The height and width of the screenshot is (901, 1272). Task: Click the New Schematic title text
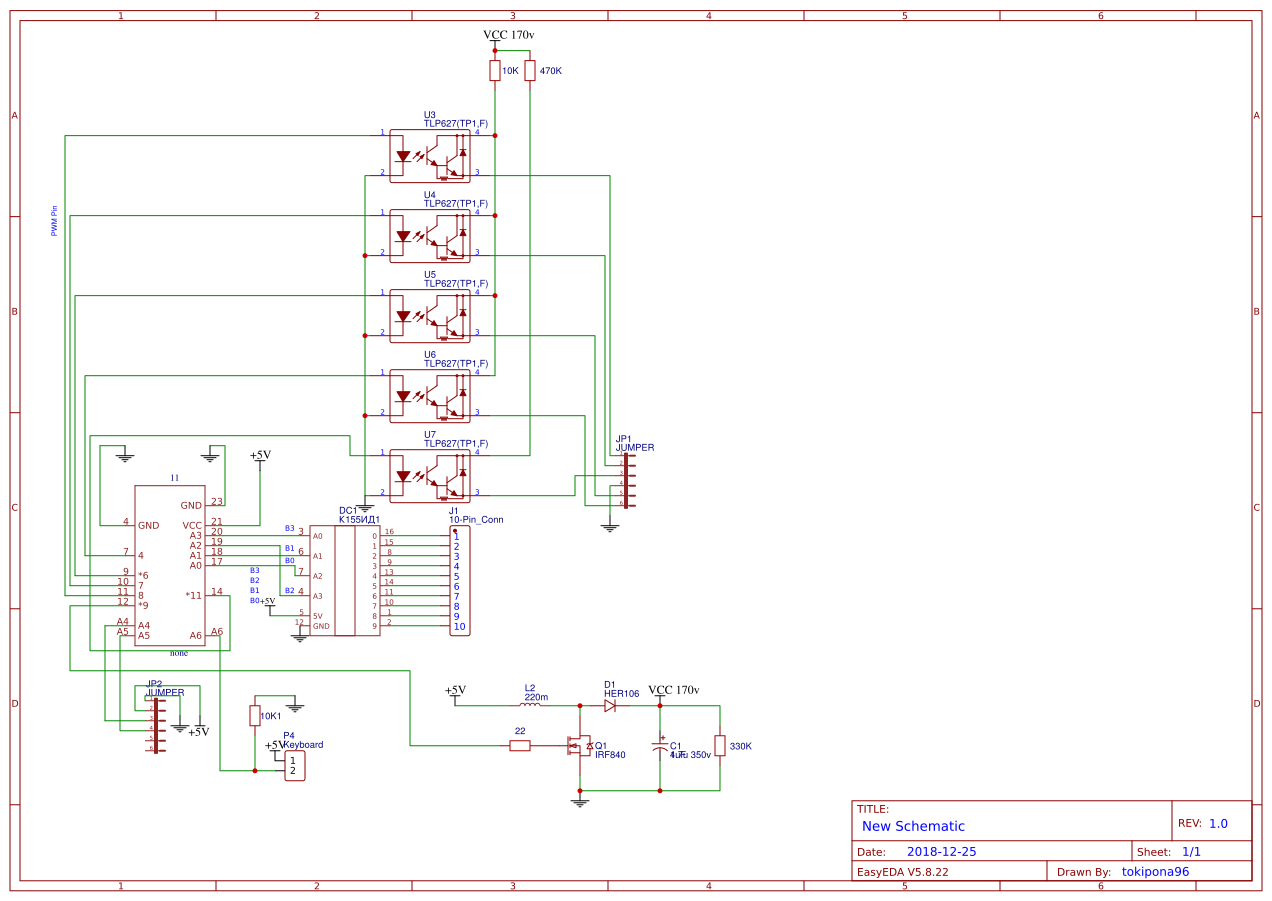coord(913,826)
